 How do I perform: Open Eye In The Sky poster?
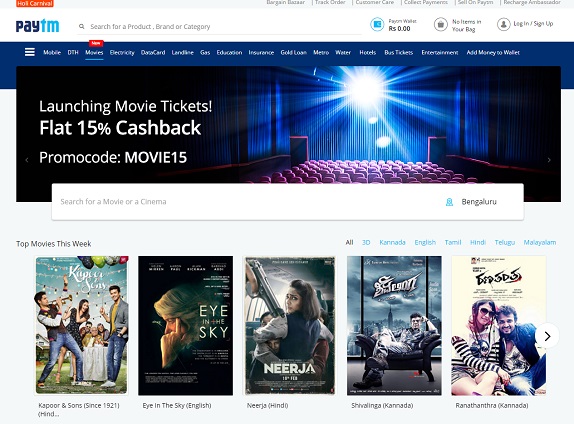186,326
